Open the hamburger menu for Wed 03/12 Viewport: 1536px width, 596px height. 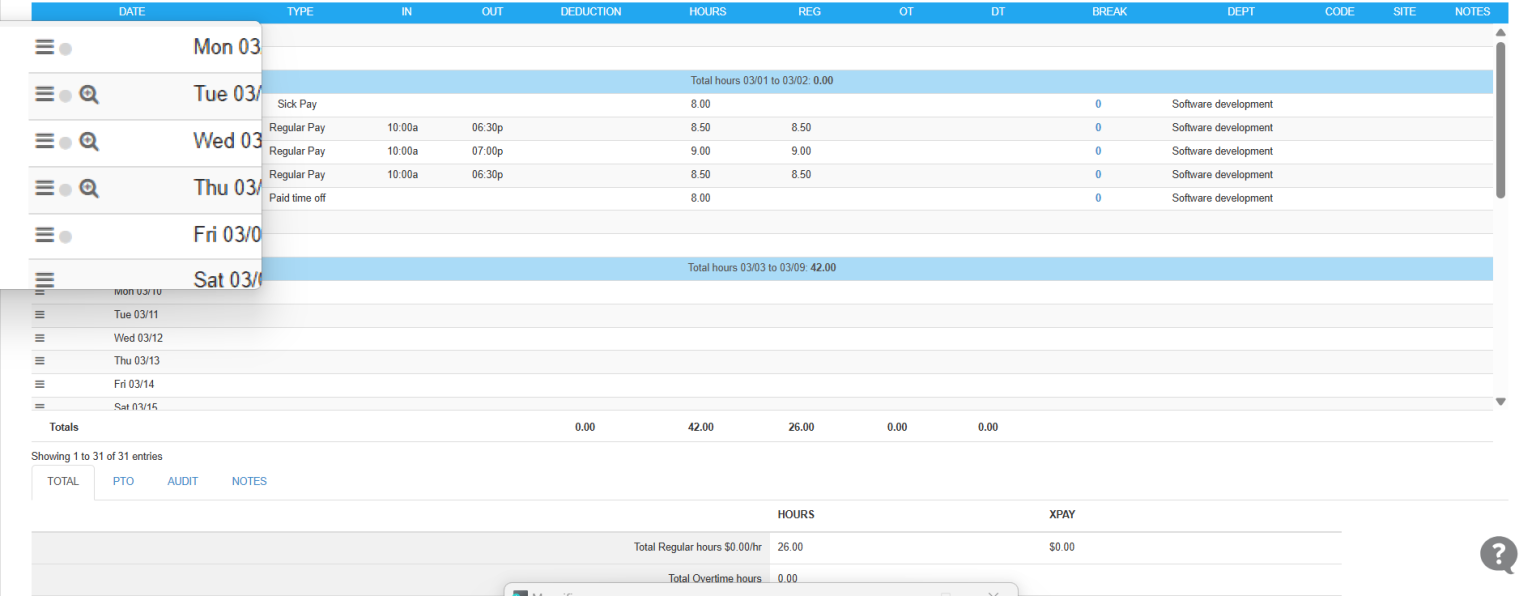pyautogui.click(x=38, y=337)
